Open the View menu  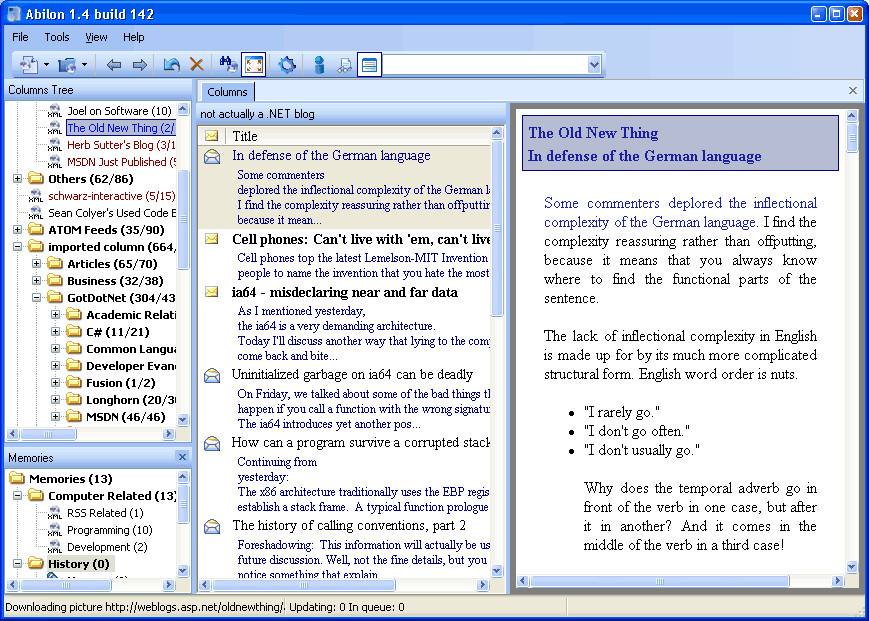tap(96, 37)
